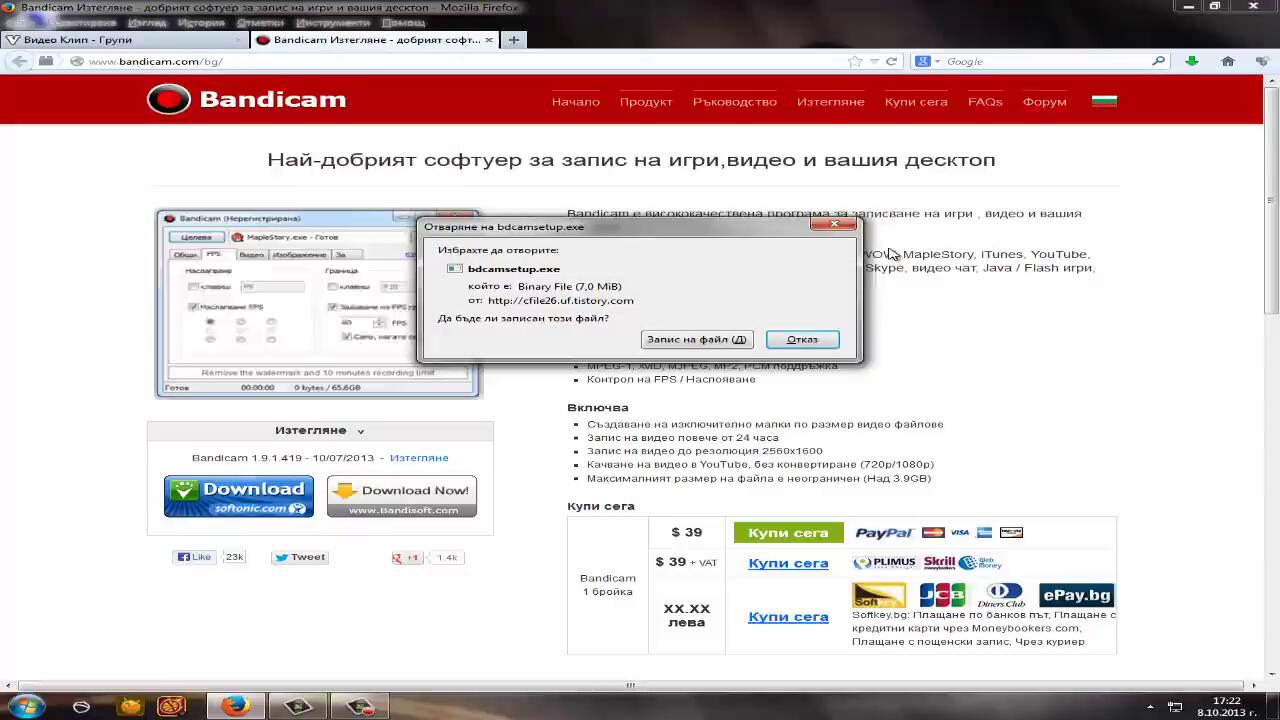Screen dimensions: 1280x720
Task: Expand the Изтегляне section chevron
Action: coord(361,431)
